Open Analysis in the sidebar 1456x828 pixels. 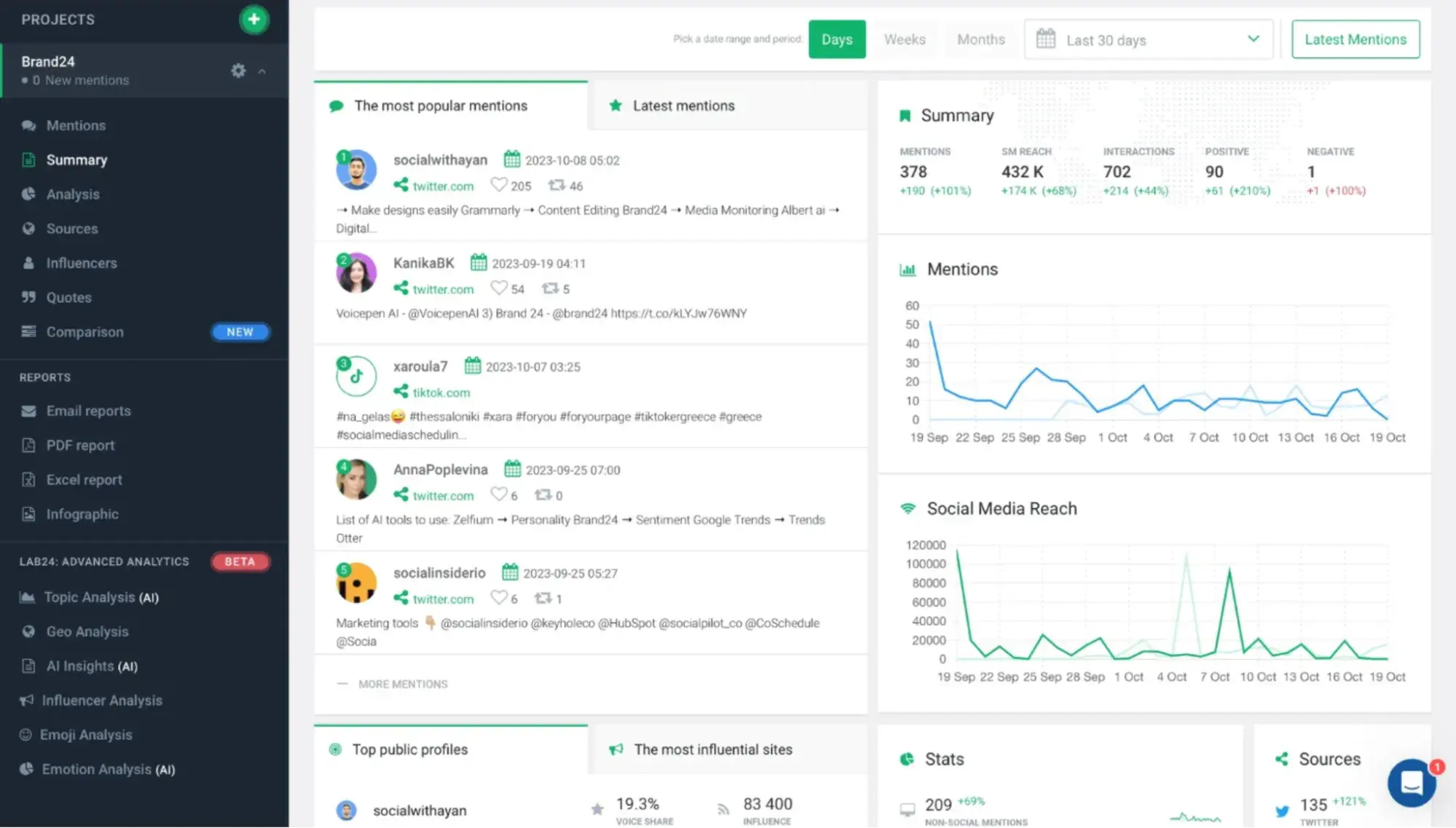point(73,194)
